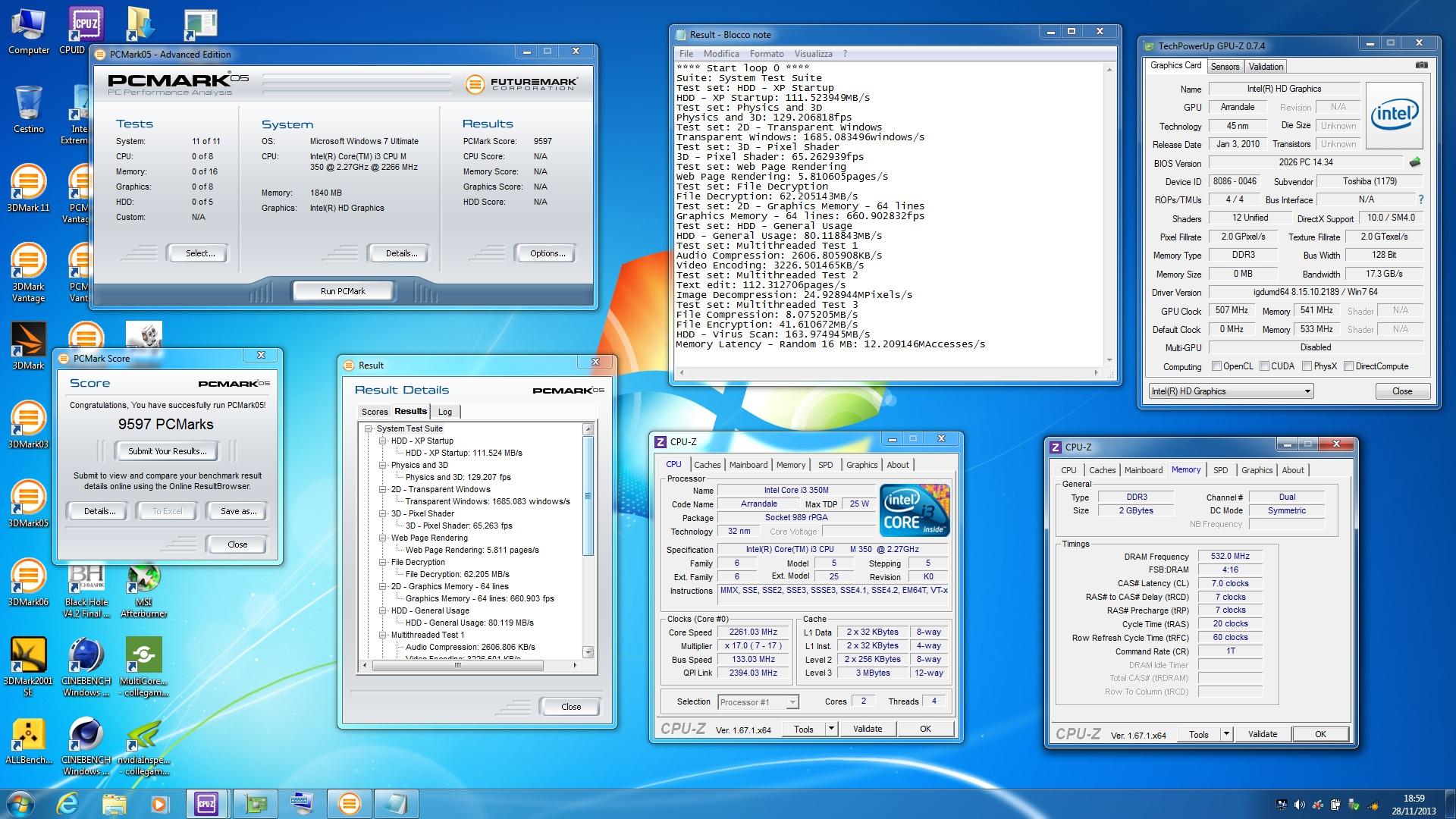Click the Select... button in PCMark05
The height and width of the screenshot is (819, 1456).
point(200,253)
